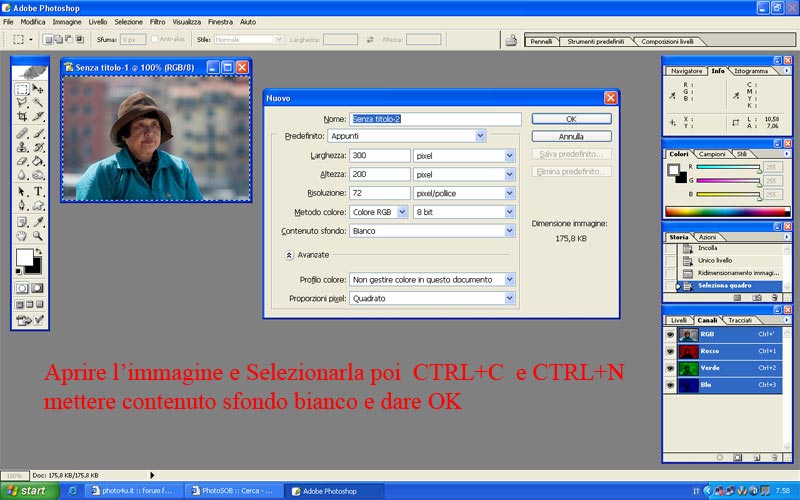Image resolution: width=800 pixels, height=500 pixels.
Task: Toggle the Anti-alias checkbox
Action: point(155,39)
